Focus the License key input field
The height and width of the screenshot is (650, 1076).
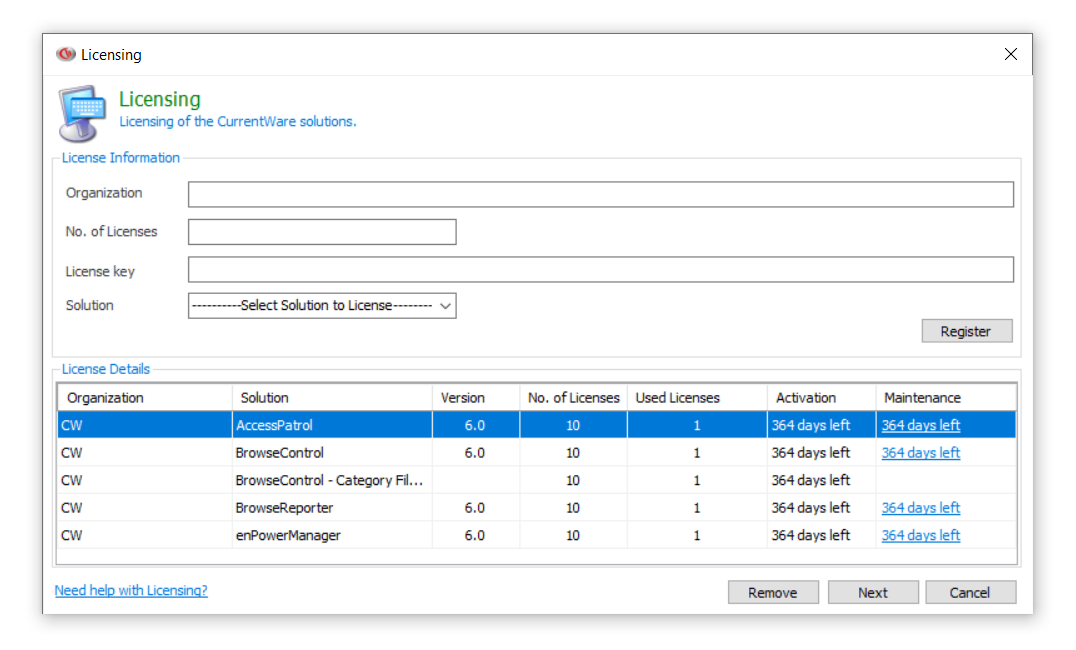pos(600,270)
